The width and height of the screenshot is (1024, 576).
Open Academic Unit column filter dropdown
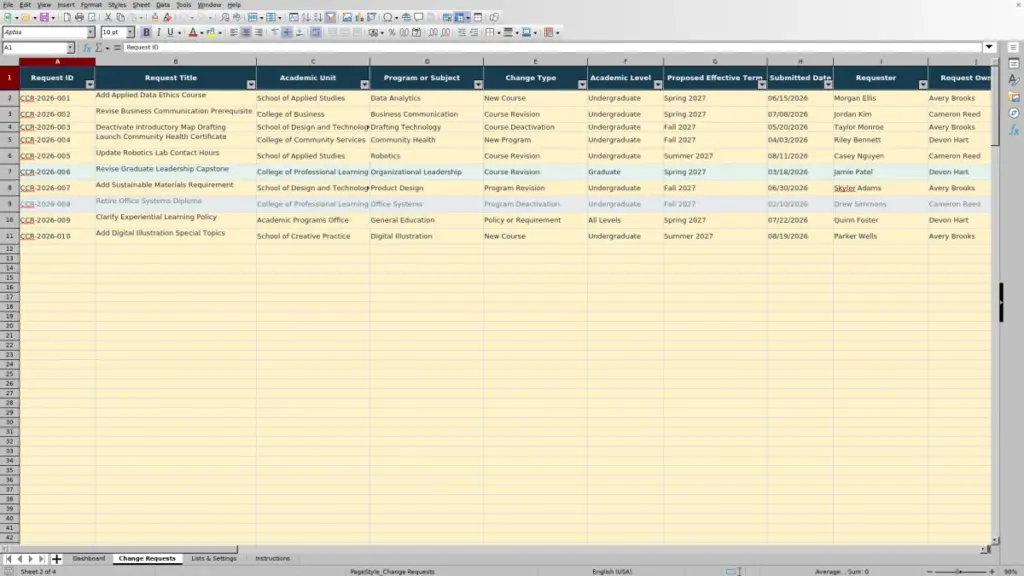[x=364, y=85]
